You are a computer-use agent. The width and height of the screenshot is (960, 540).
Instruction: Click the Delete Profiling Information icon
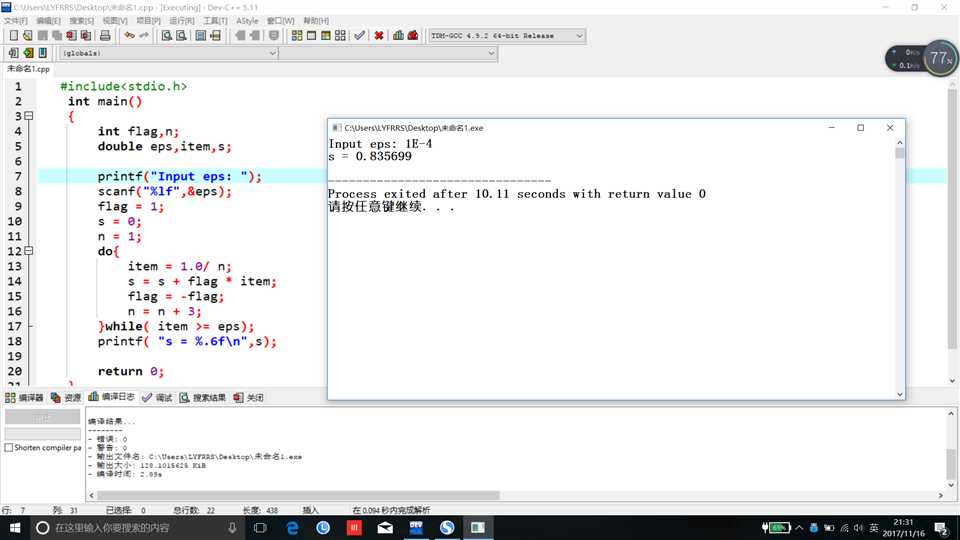(x=413, y=36)
